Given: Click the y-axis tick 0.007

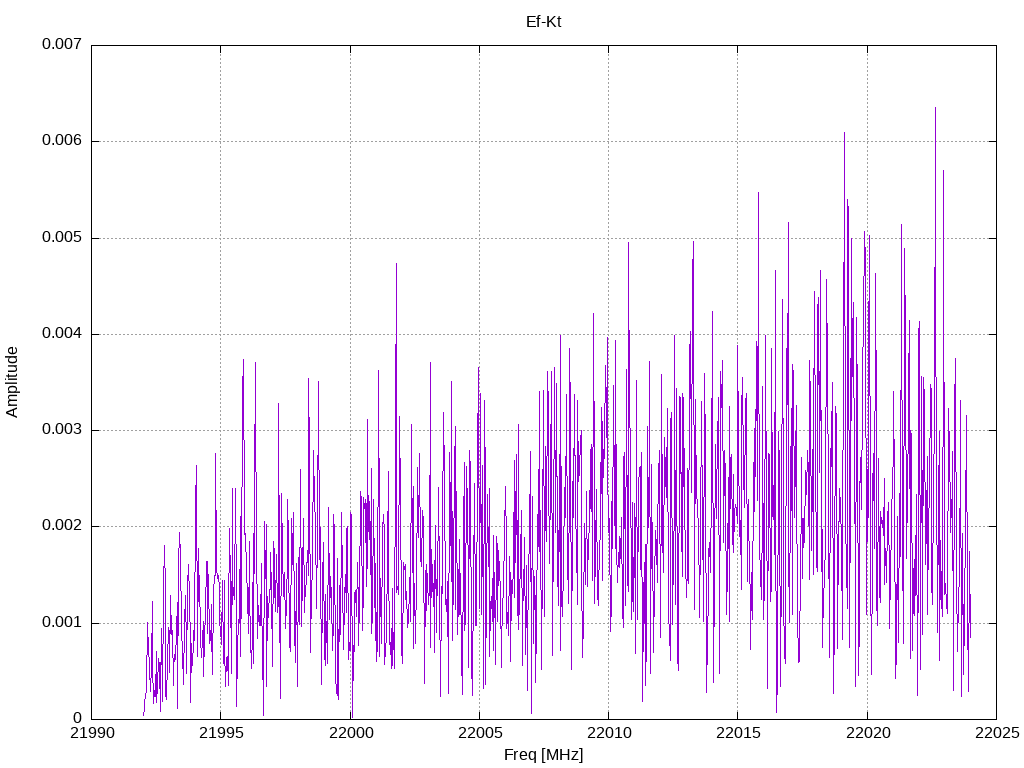Looking at the screenshot, I should coord(62,44).
